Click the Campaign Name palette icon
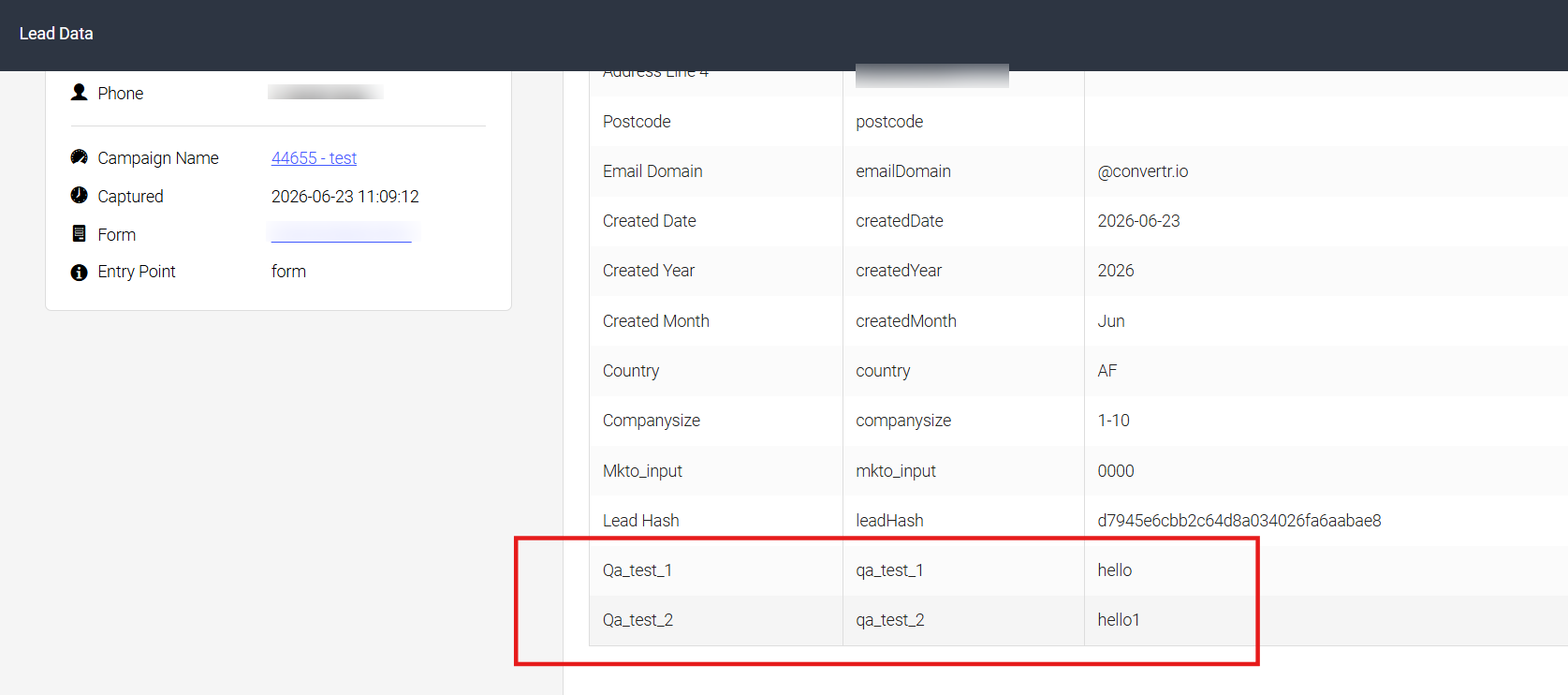The height and width of the screenshot is (695, 1568). [80, 157]
